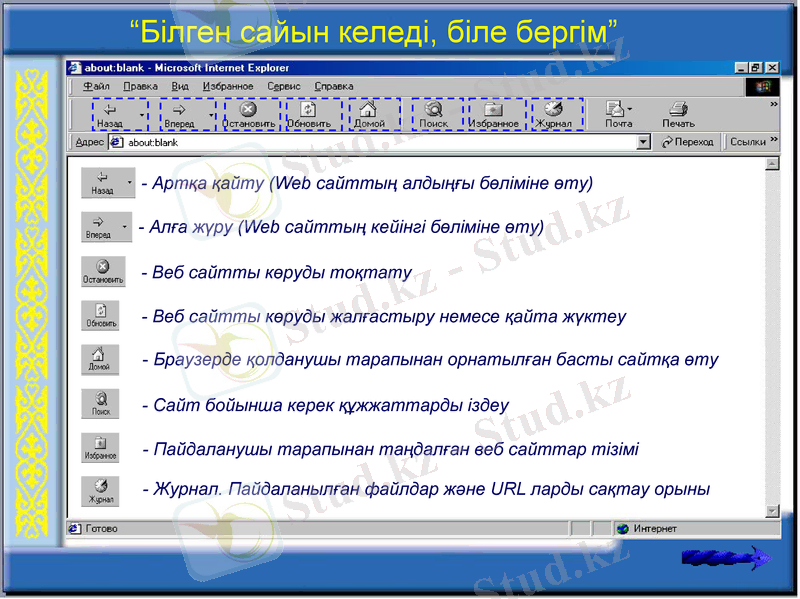Image resolution: width=800 pixels, height=599 pixels.
Task: Click the Назад (Back) toolbar icon
Action: pyautogui.click(x=108, y=110)
